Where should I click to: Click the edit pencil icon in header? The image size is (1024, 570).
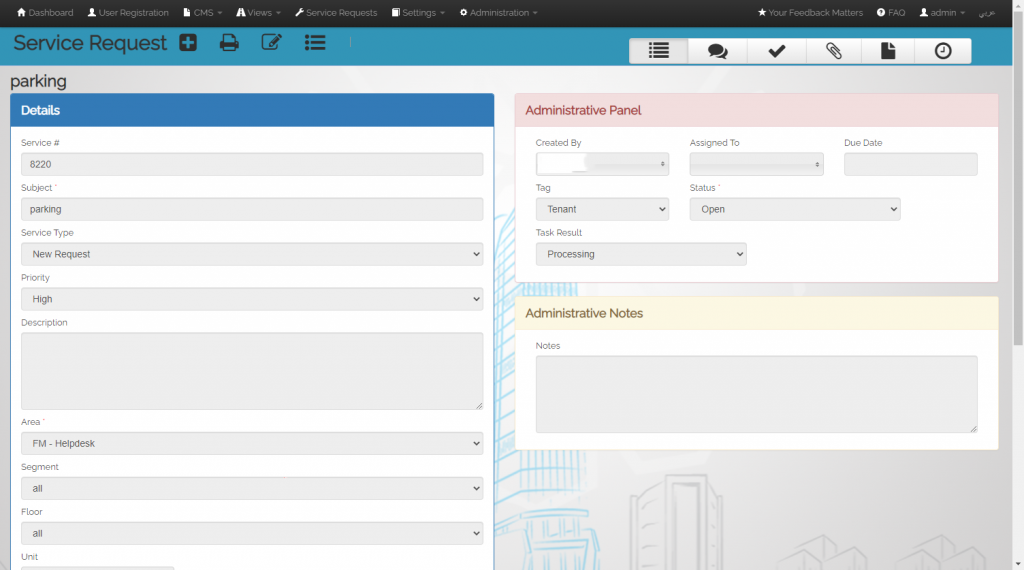coord(271,43)
